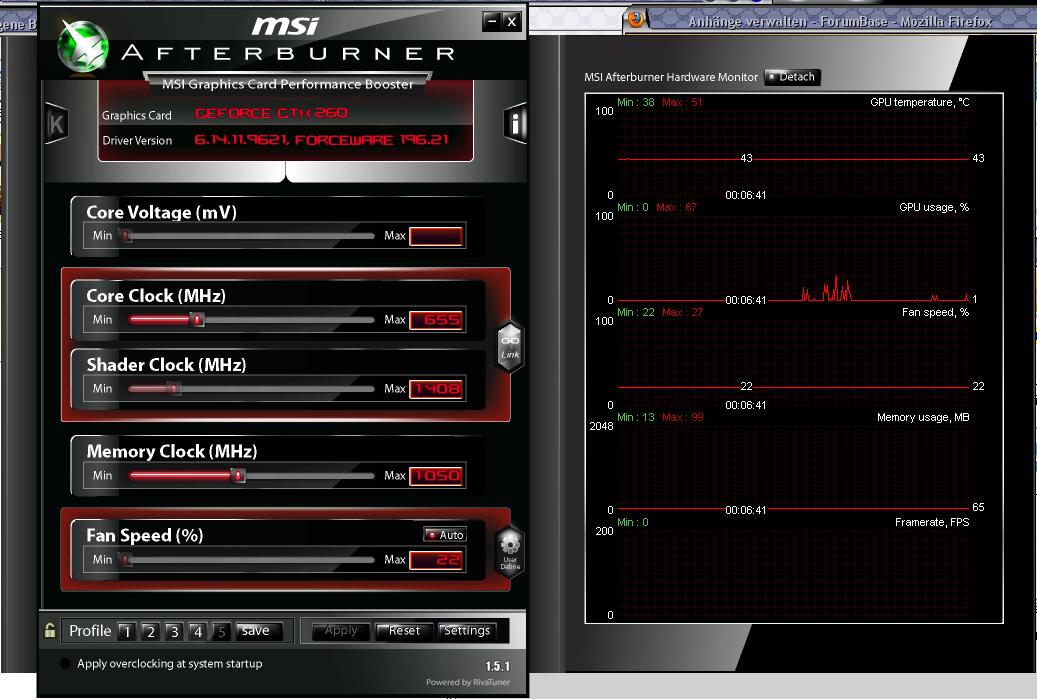Click the 'GEFORCE GTX 260' graphics card text
The image size is (1037, 699).
click(x=271, y=113)
